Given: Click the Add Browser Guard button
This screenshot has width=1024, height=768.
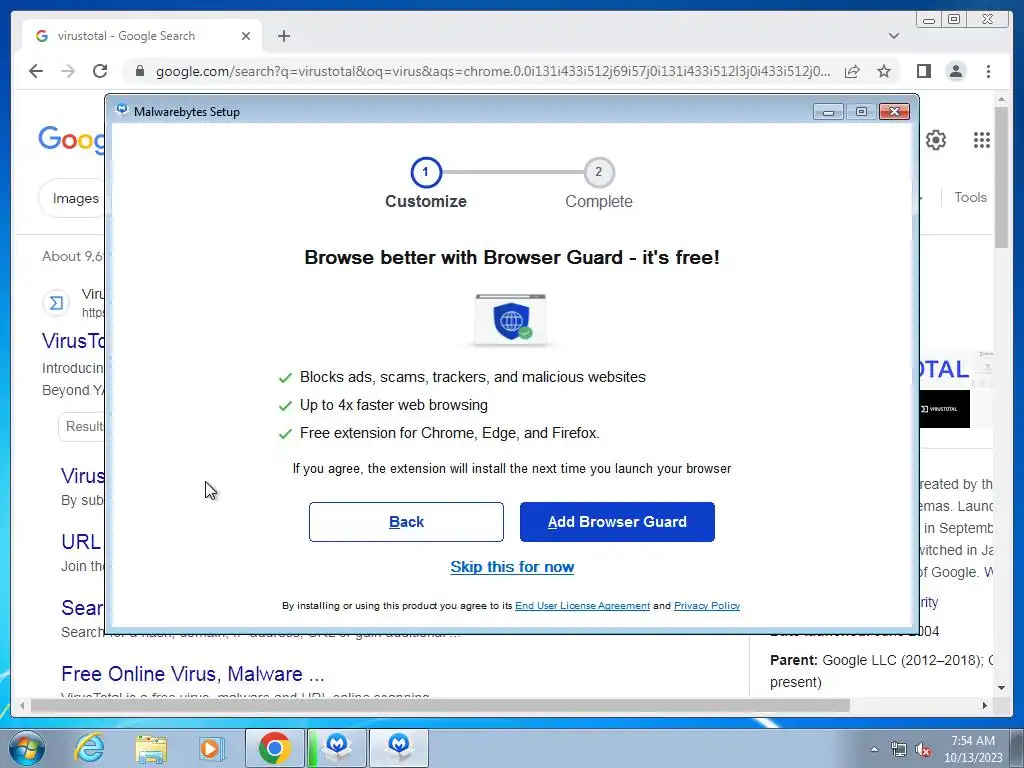Looking at the screenshot, I should click(617, 522).
